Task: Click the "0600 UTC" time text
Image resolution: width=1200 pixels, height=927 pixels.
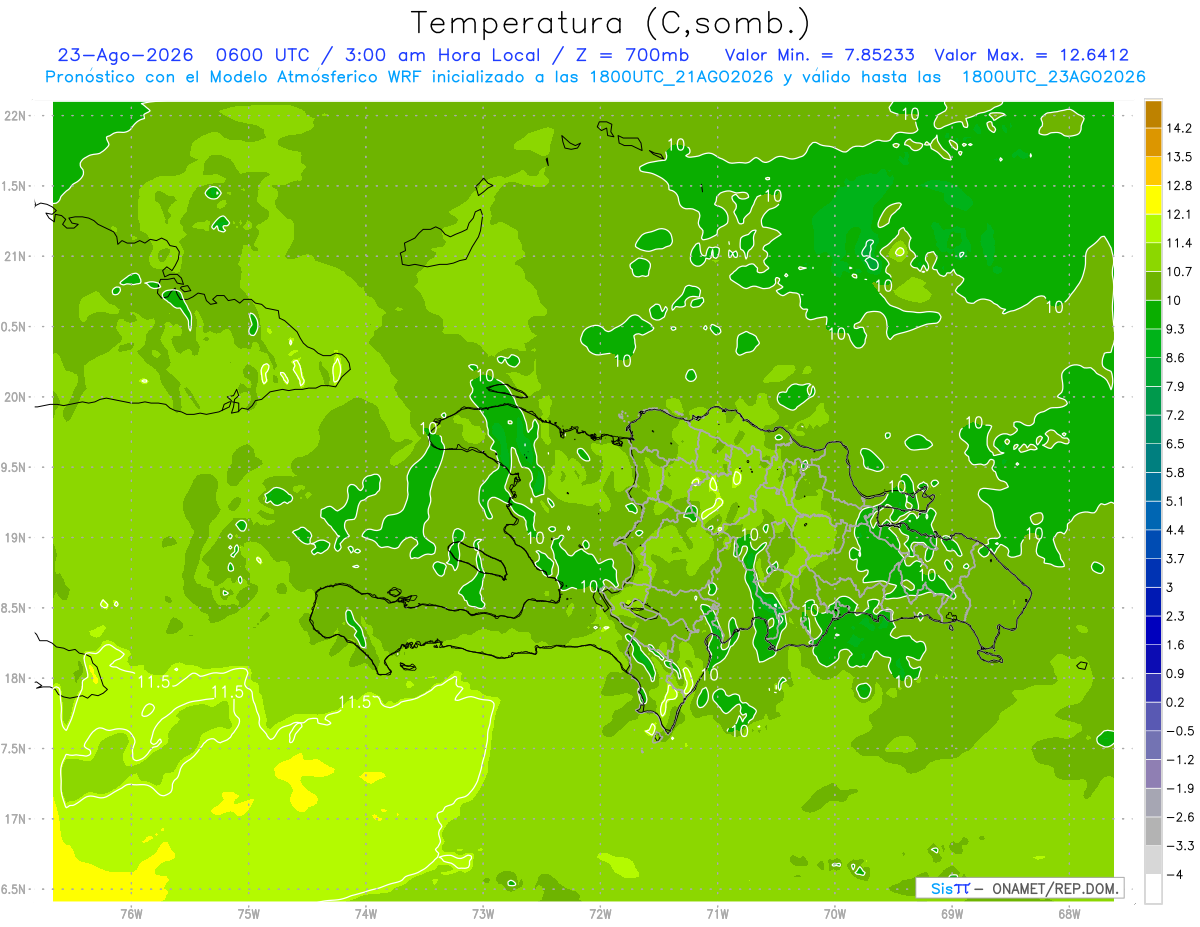Action: click(x=264, y=56)
